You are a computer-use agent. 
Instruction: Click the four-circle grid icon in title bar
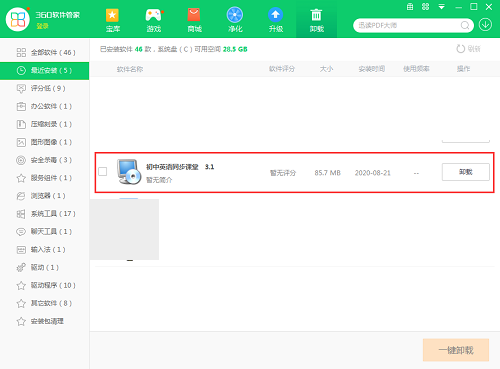(x=425, y=7)
